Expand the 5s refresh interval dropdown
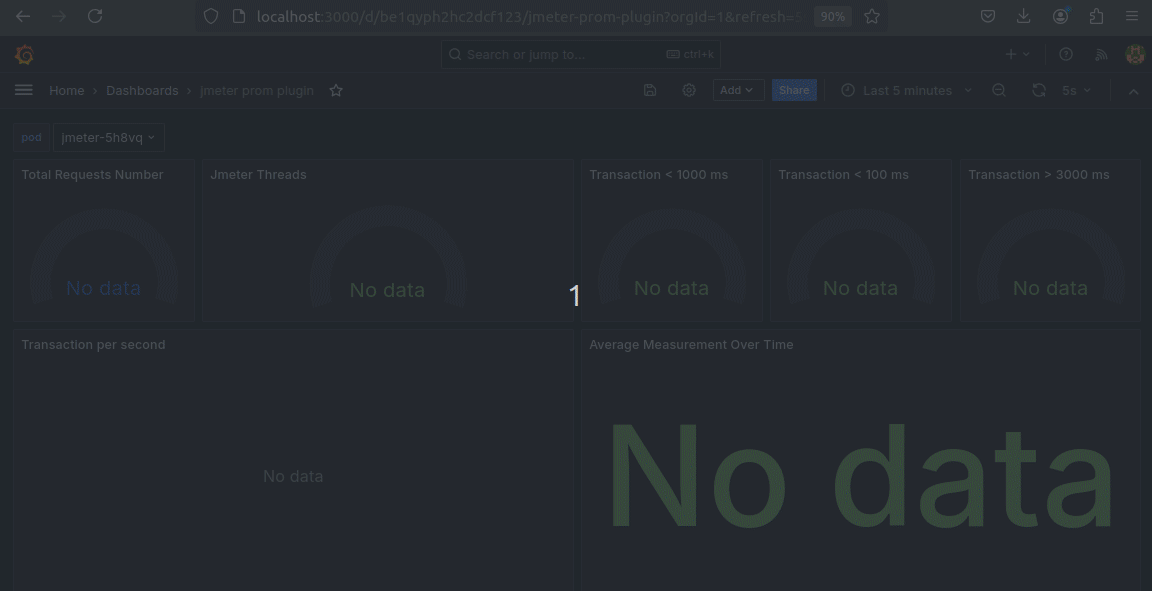The width and height of the screenshot is (1152, 591). tap(1077, 90)
